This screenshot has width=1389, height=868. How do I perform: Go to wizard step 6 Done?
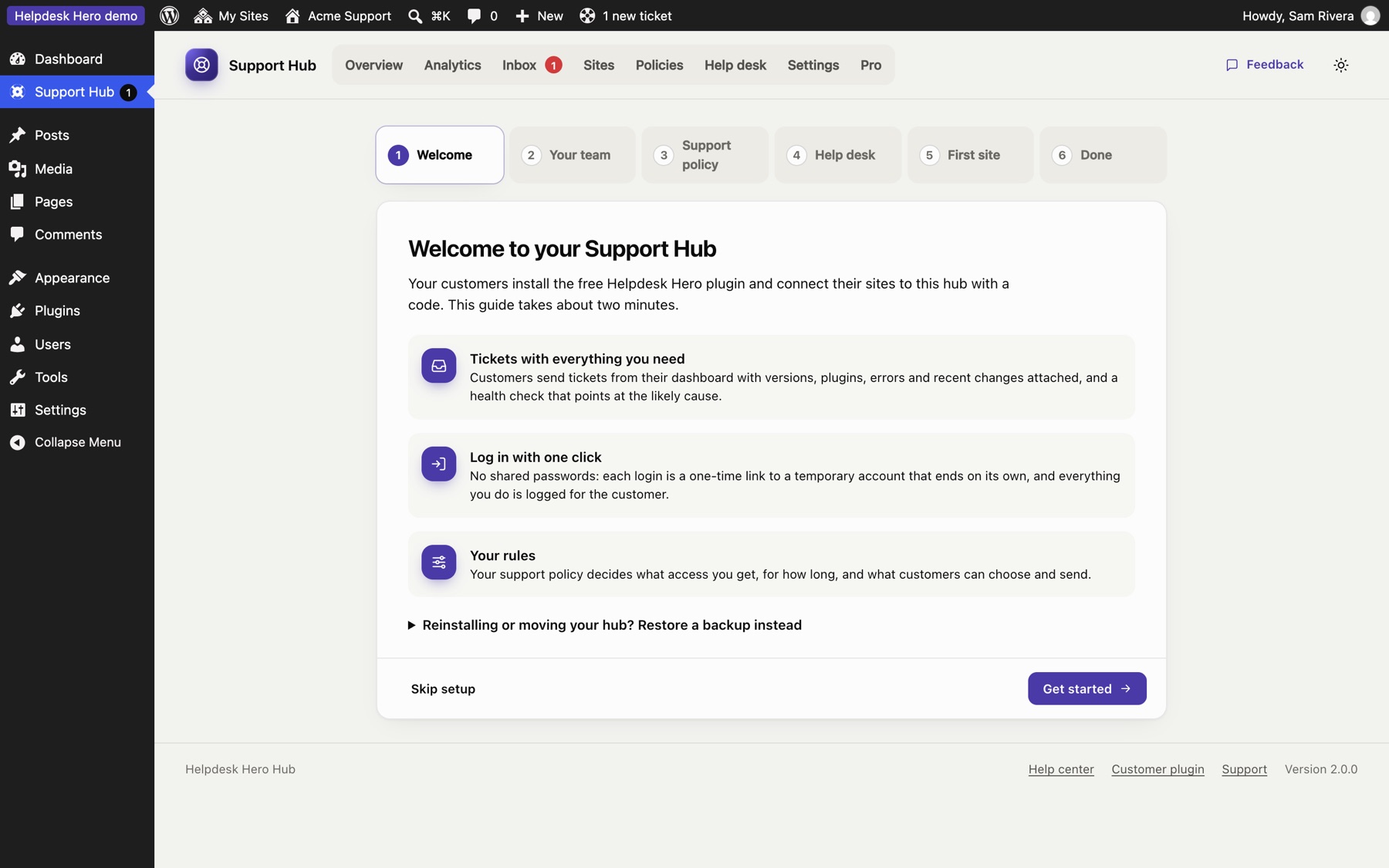point(1103,155)
